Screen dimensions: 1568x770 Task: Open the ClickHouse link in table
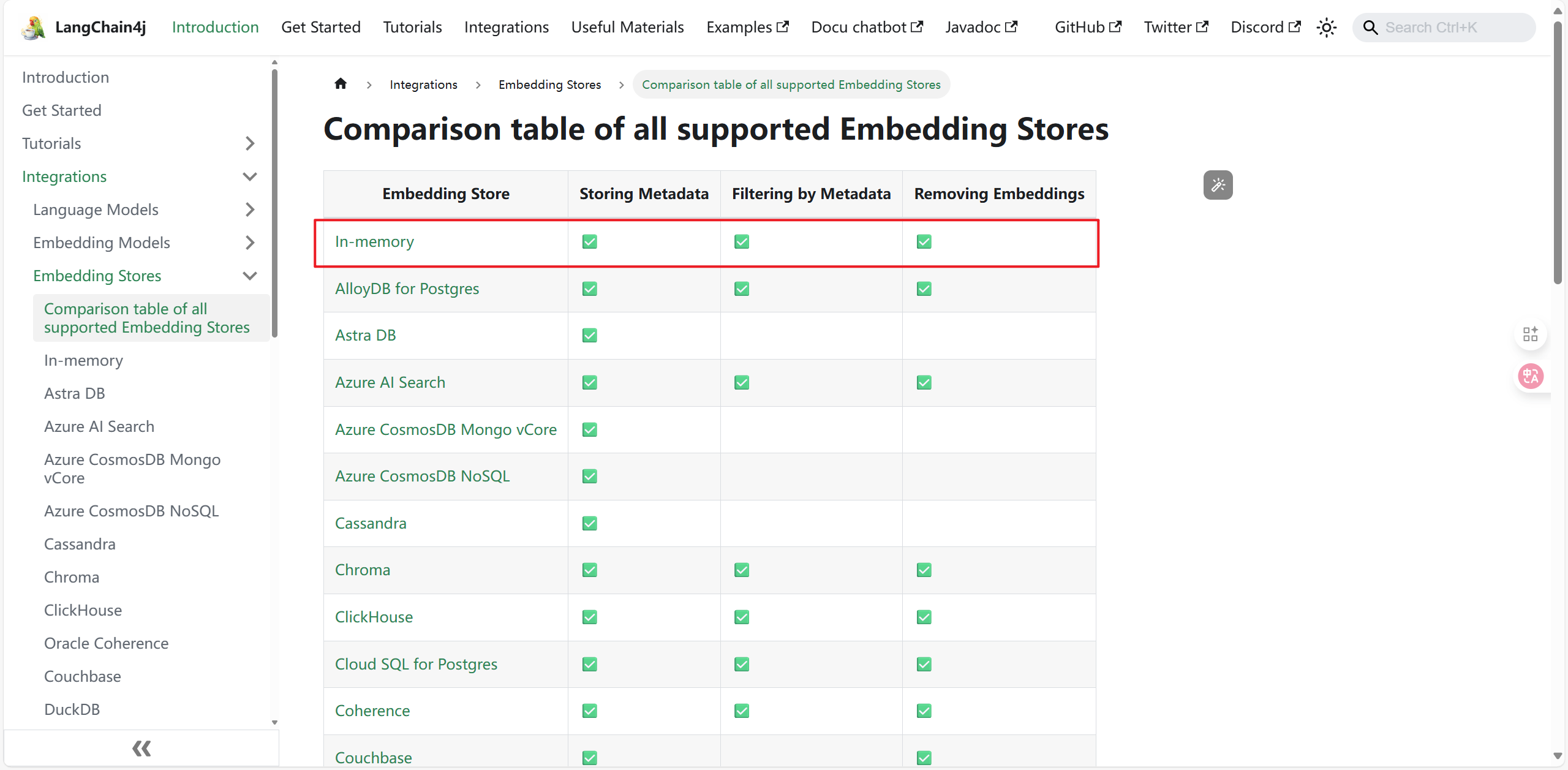click(374, 617)
